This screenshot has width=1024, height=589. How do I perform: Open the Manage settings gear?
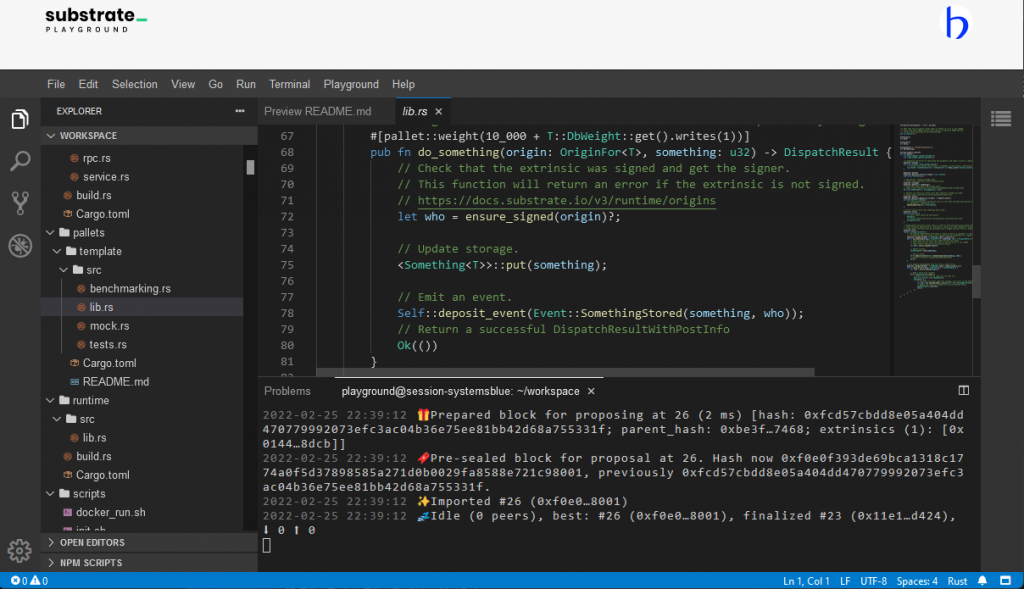click(x=19, y=550)
